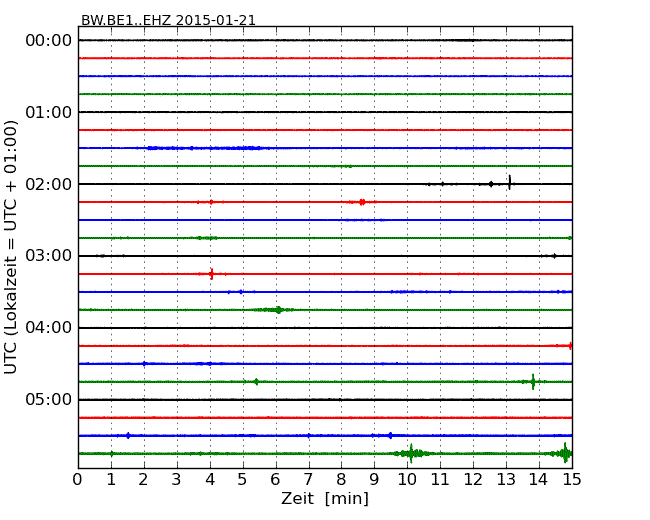The height and width of the screenshot is (520, 650).
Task: Click the black diamond near minute 12.5 on 02:00 trace
Action: click(491, 184)
